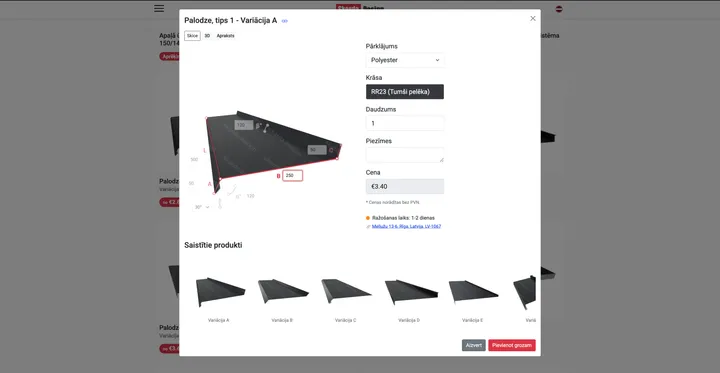Switch to the 3D tab
The width and height of the screenshot is (720, 373).
[x=207, y=36]
